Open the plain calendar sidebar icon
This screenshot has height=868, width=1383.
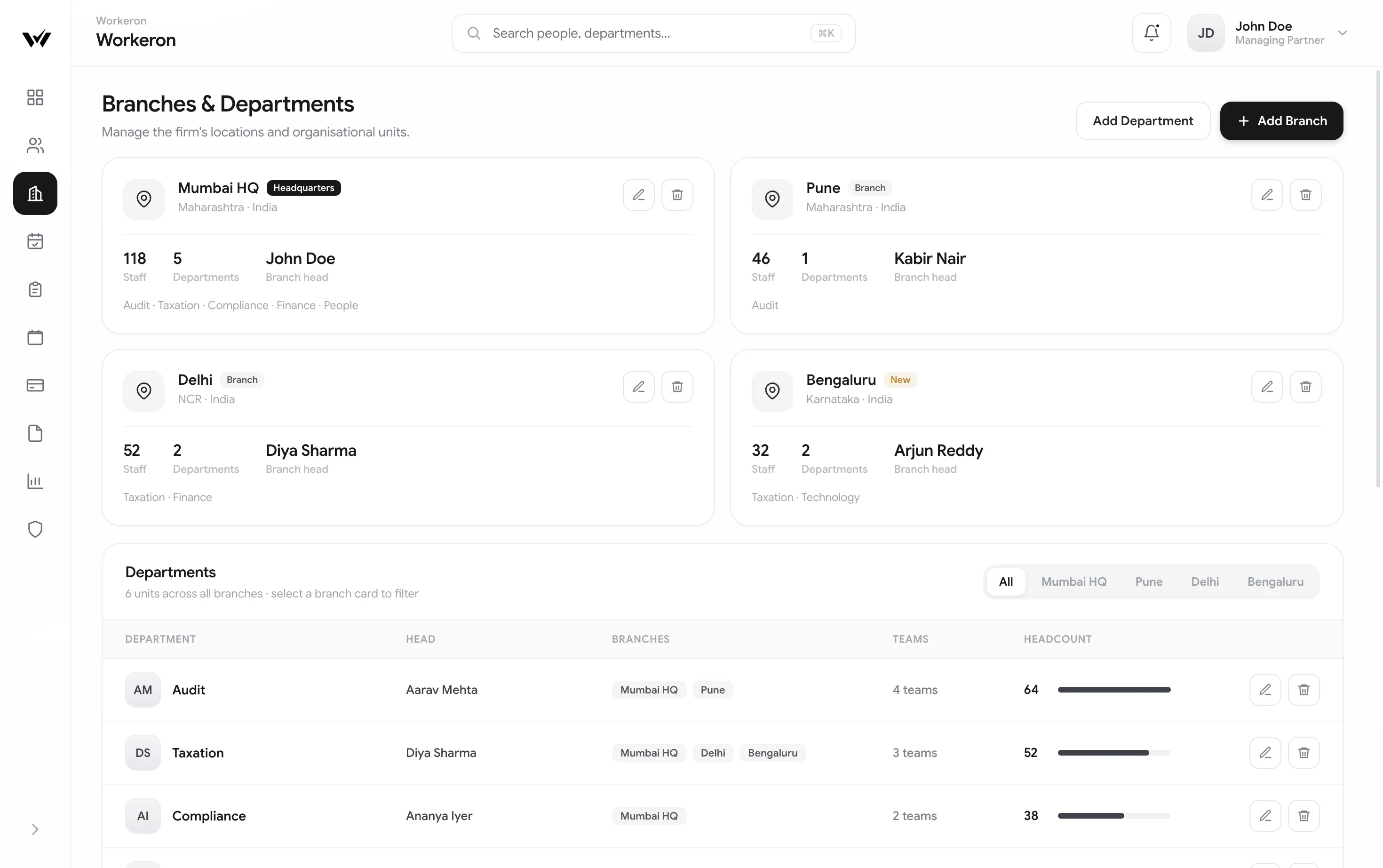[35, 337]
